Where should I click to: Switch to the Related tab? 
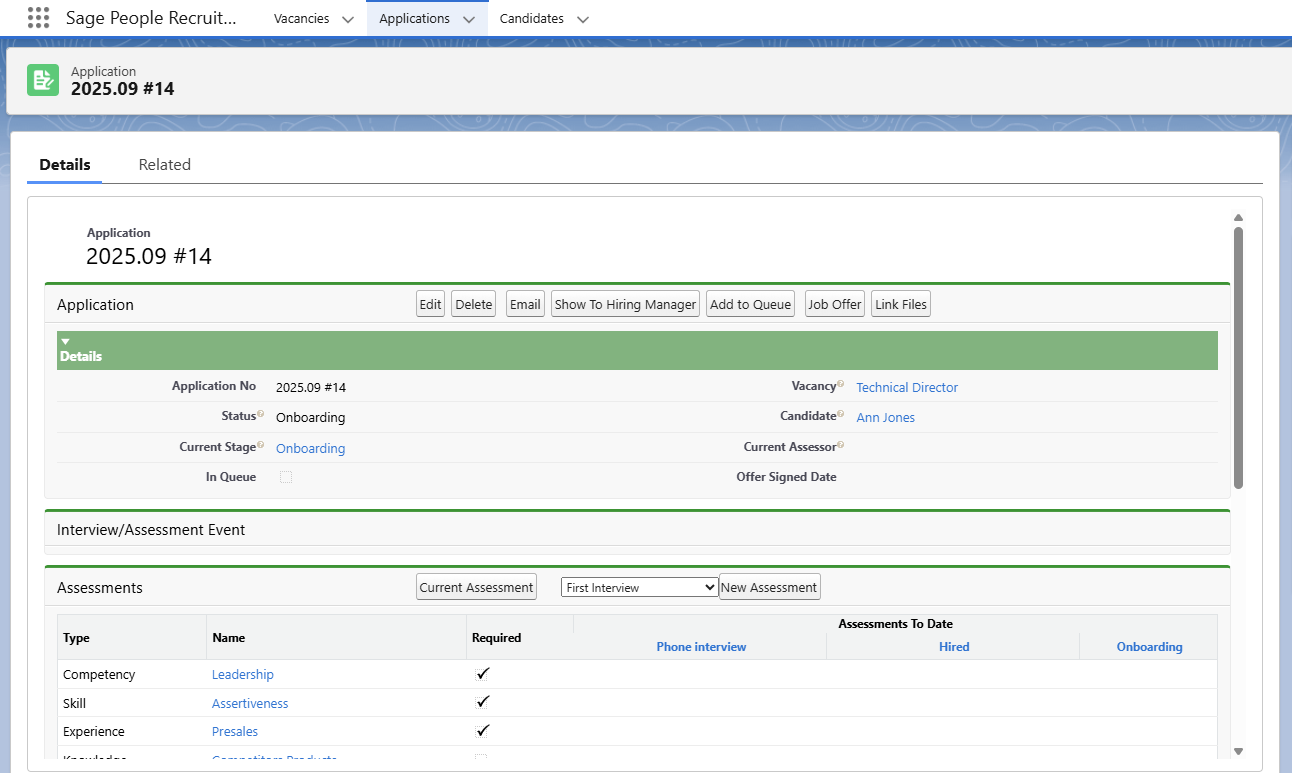(164, 165)
